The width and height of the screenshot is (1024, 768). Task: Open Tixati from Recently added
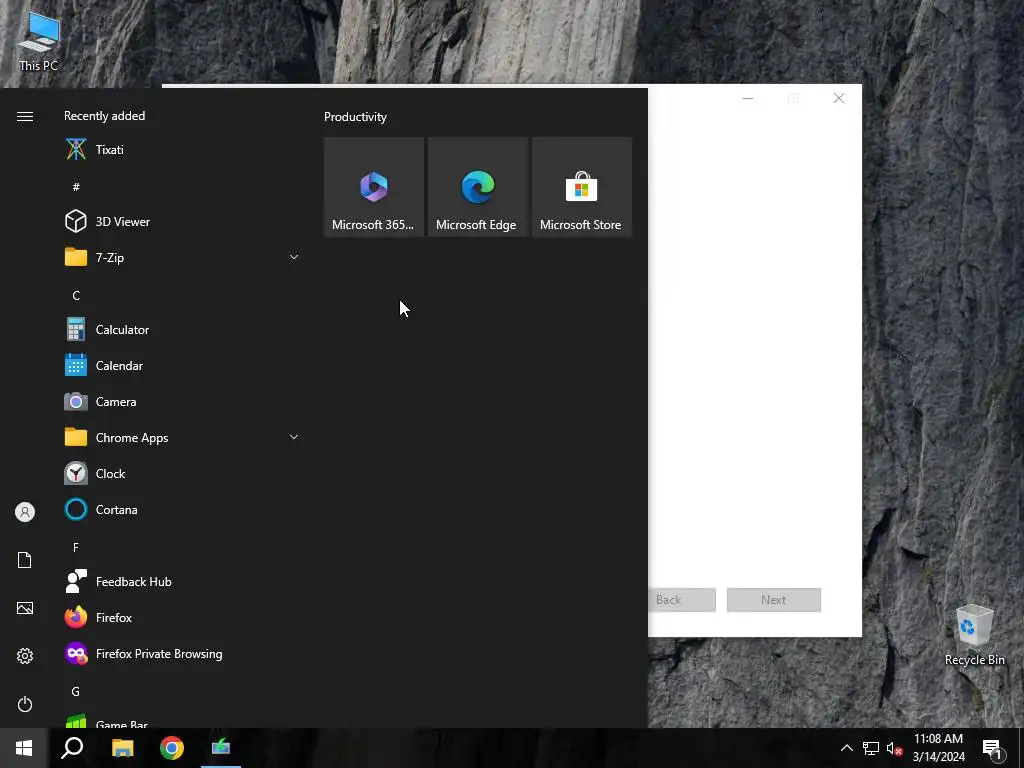[x=182, y=150]
